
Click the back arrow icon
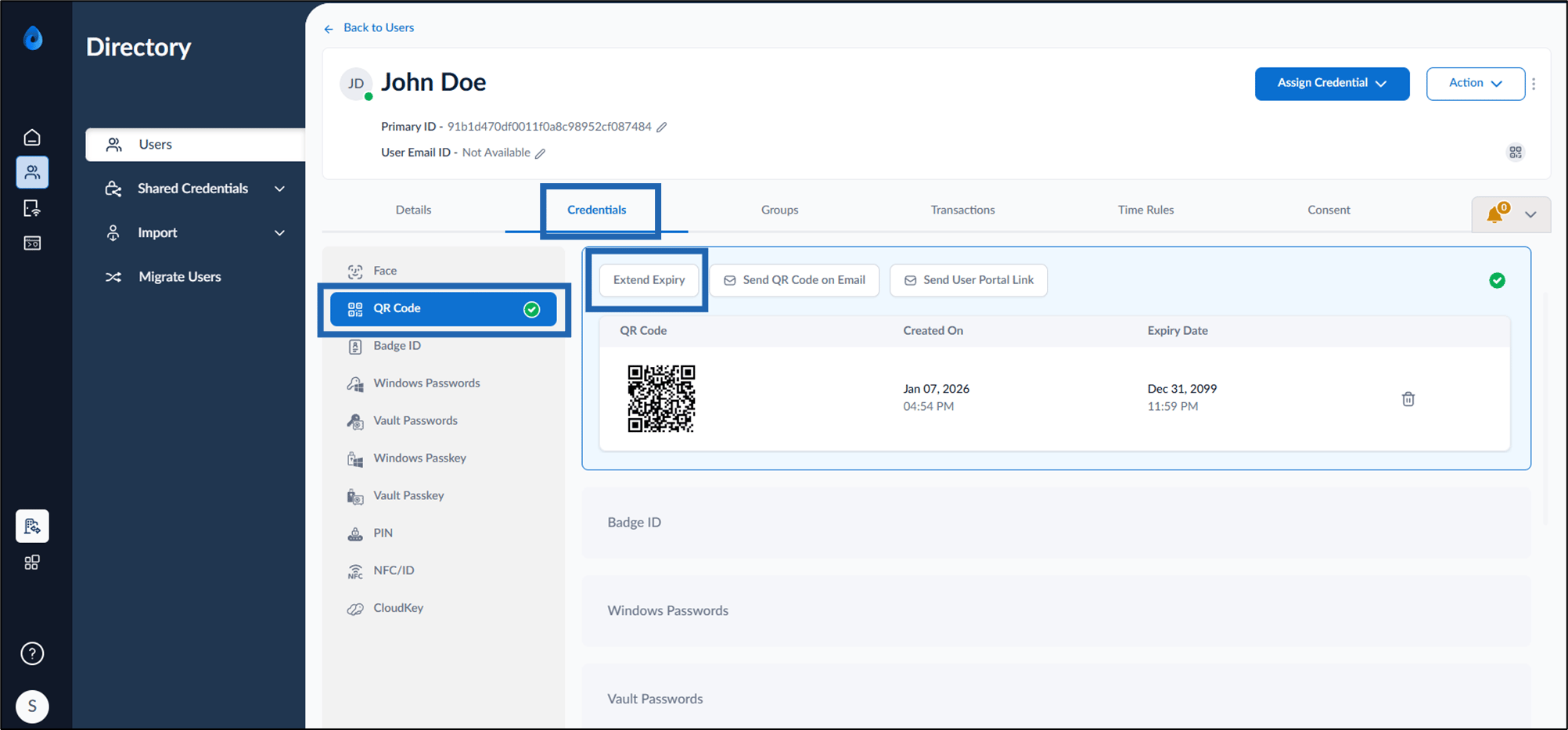pyautogui.click(x=329, y=28)
